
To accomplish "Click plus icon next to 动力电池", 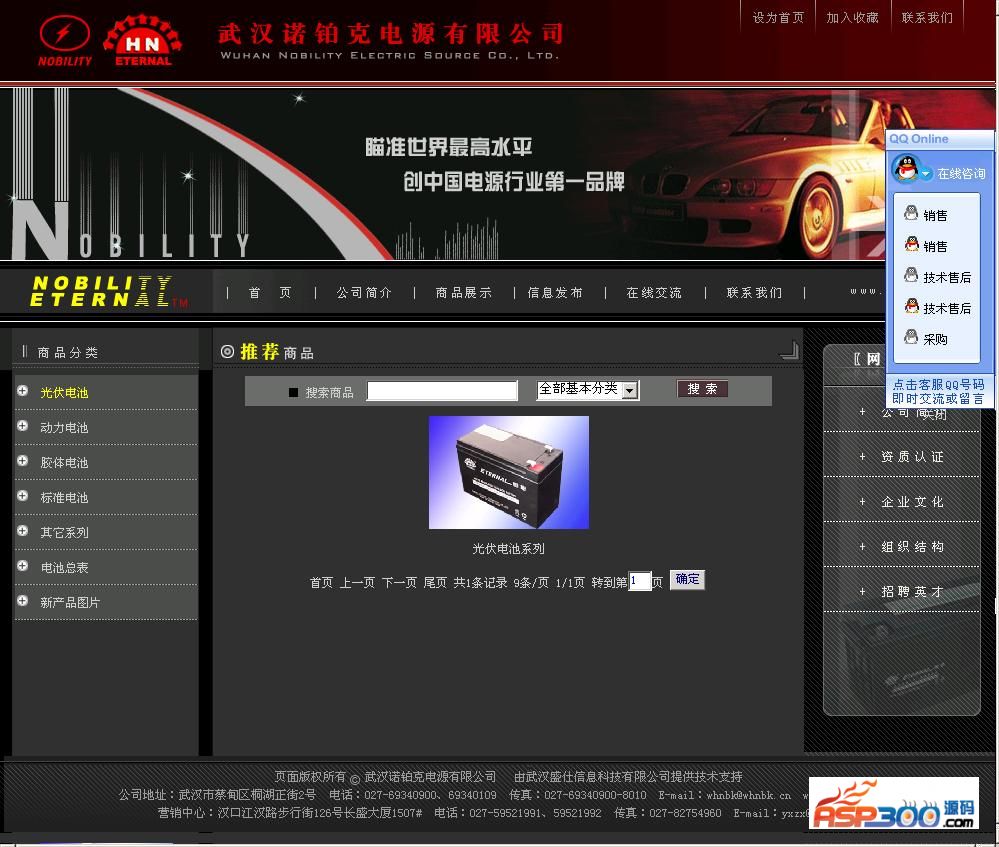I will tap(23, 426).
